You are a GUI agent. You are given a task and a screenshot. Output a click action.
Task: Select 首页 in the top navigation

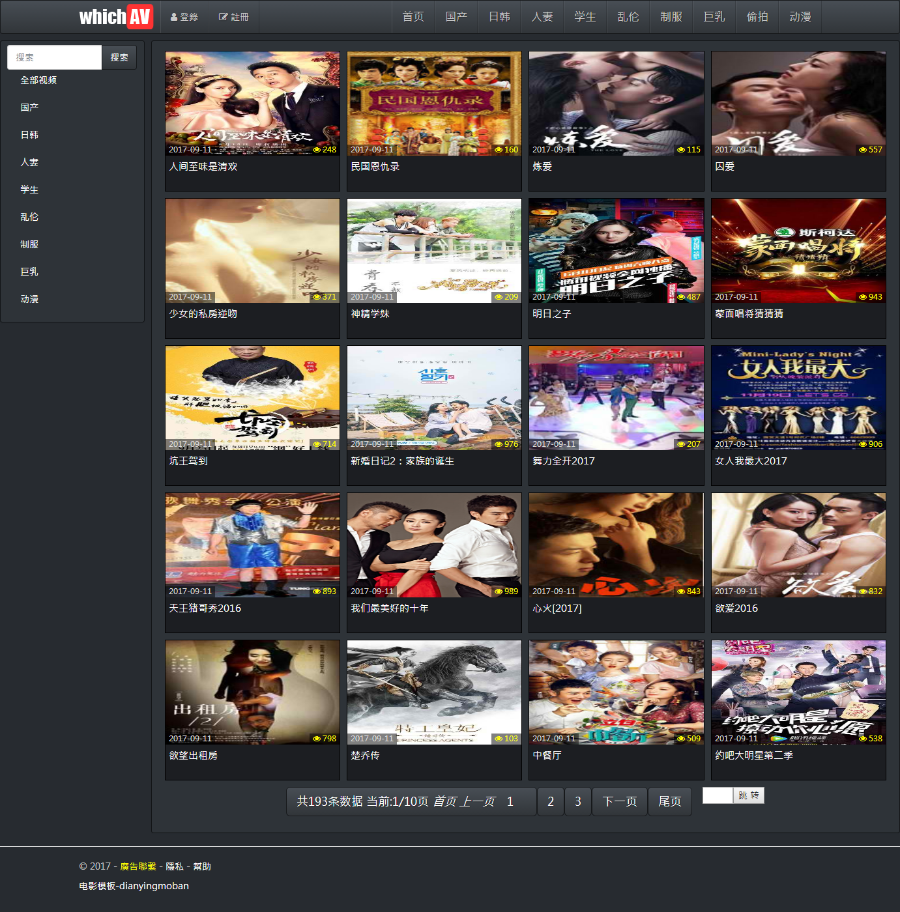coord(413,17)
